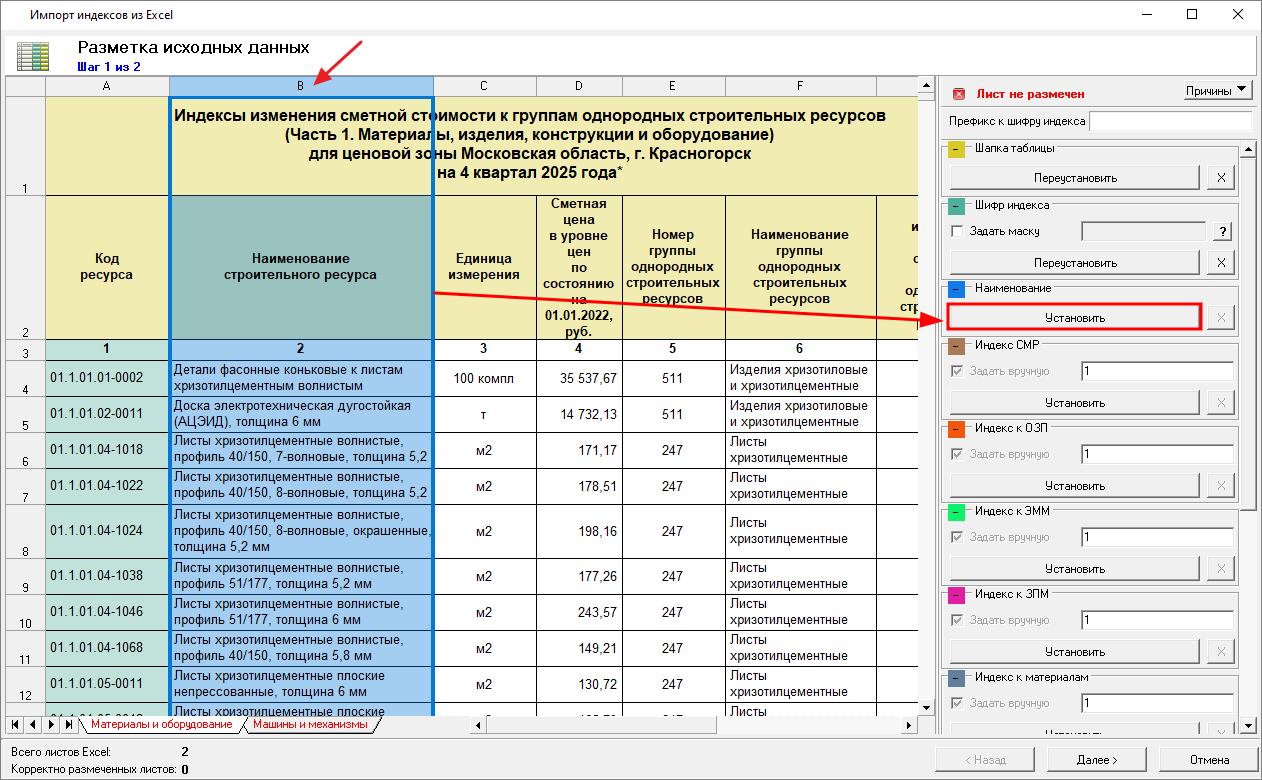1262x780 pixels.
Task: Switch to the Машины и механизмы sheet tab
Action: 310,724
